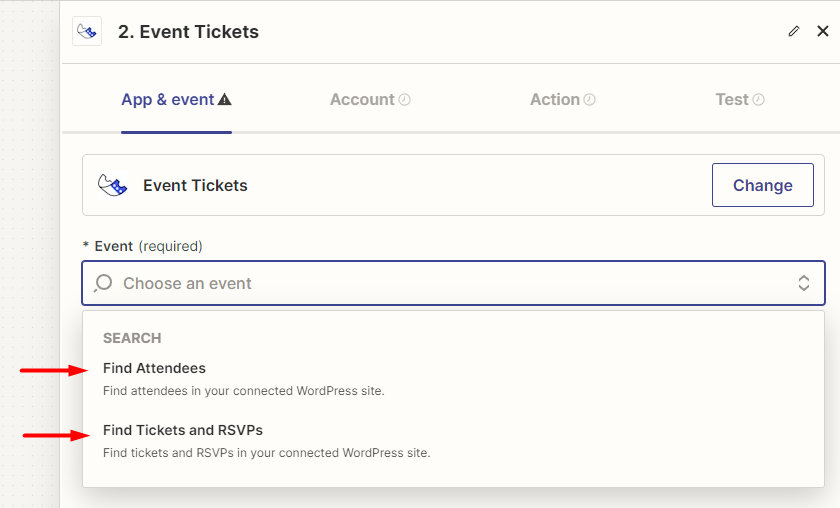Click the status icon beside Test tab
This screenshot has height=508, width=840.
pyautogui.click(x=759, y=100)
